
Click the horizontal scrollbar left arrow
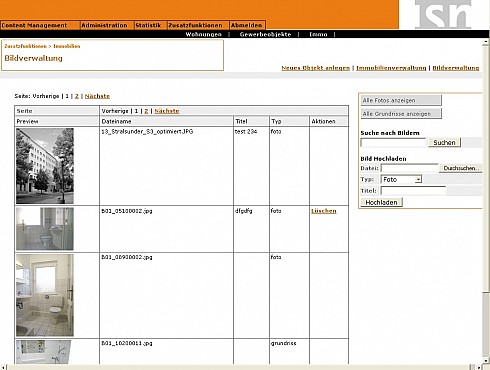(3, 367)
